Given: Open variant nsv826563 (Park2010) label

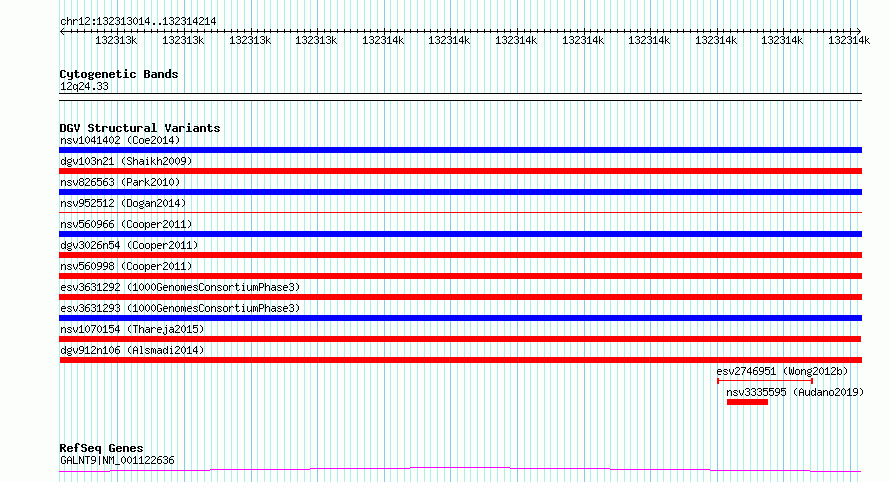Looking at the screenshot, I should coord(120,182).
